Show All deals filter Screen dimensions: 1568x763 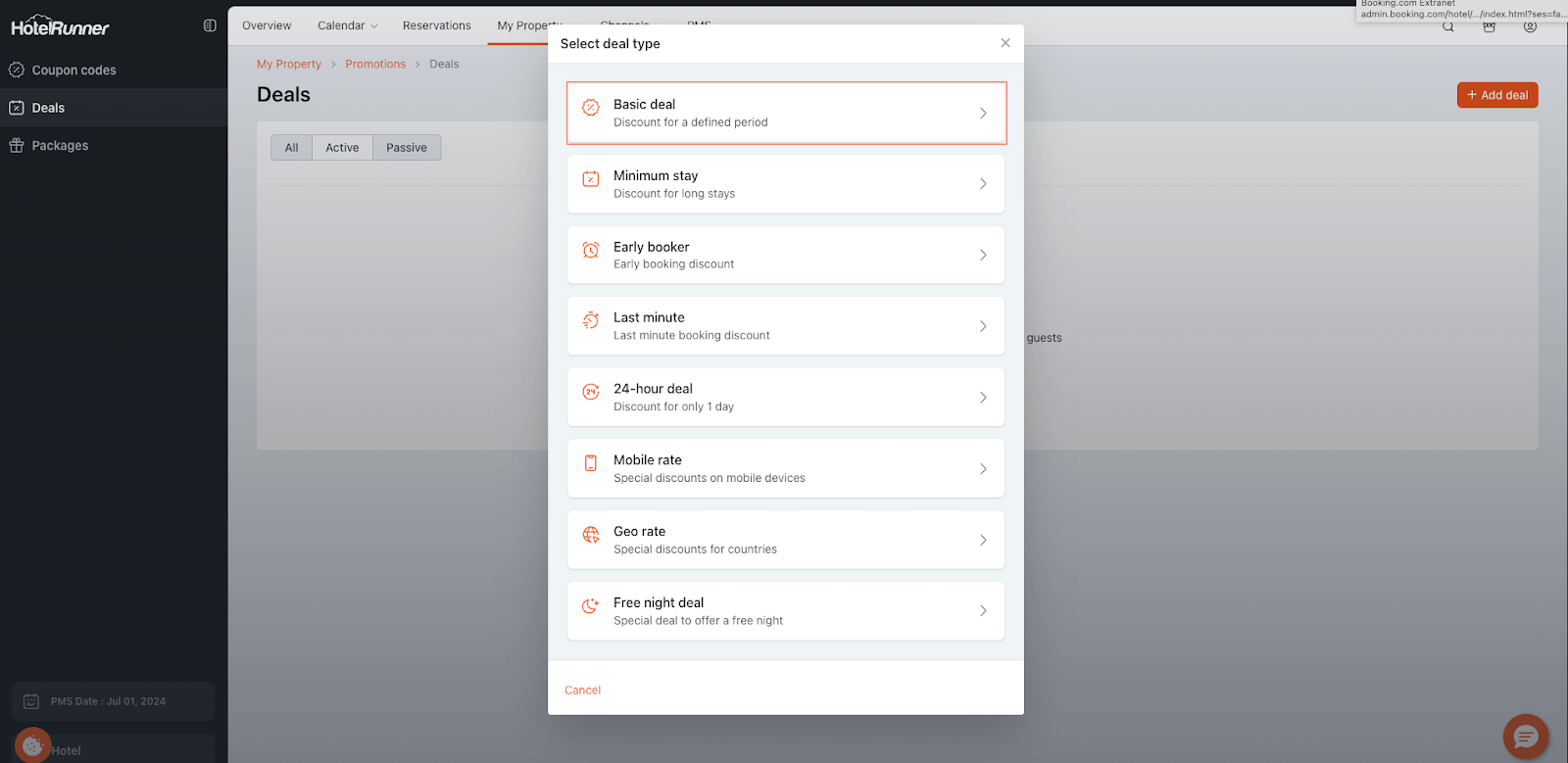[x=291, y=148]
